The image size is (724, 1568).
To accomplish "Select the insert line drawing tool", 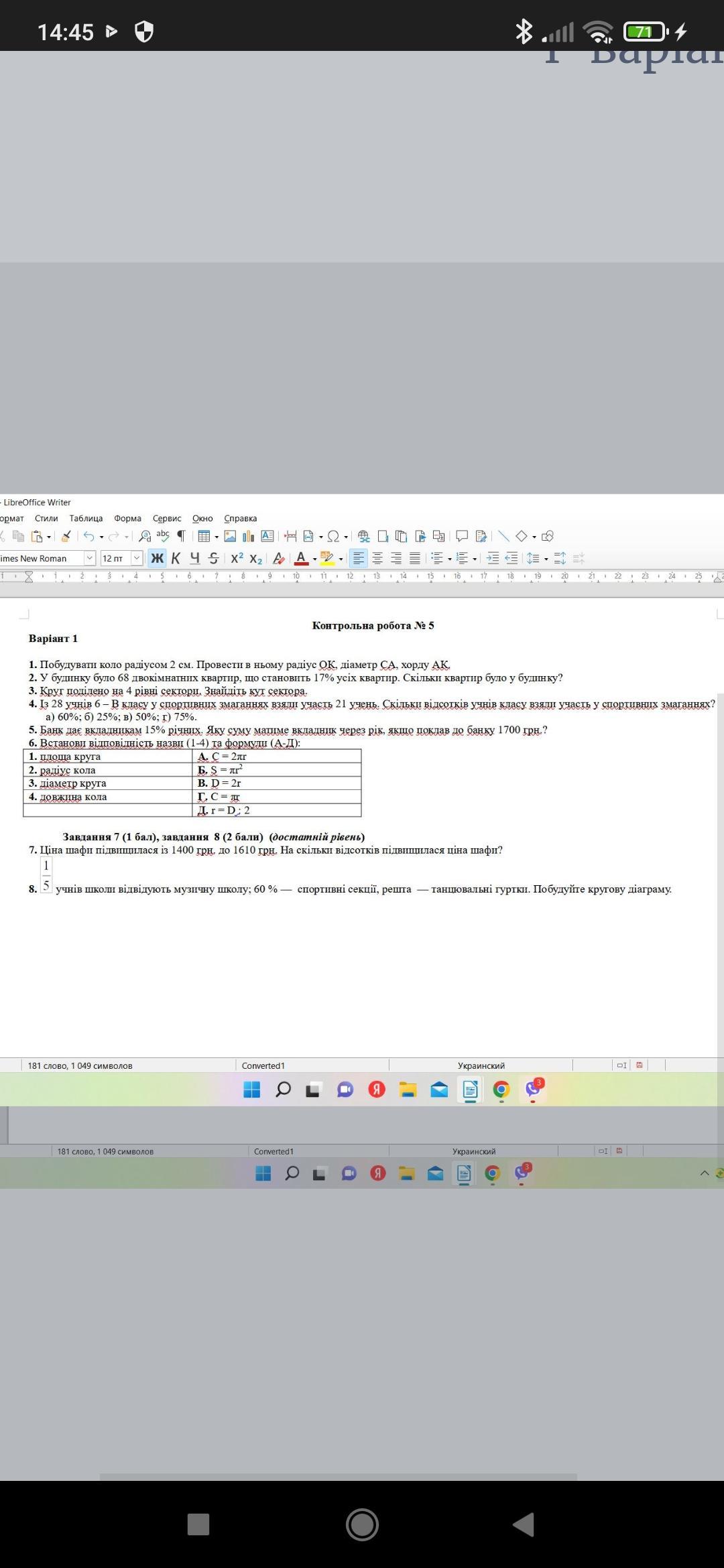I will (503, 536).
